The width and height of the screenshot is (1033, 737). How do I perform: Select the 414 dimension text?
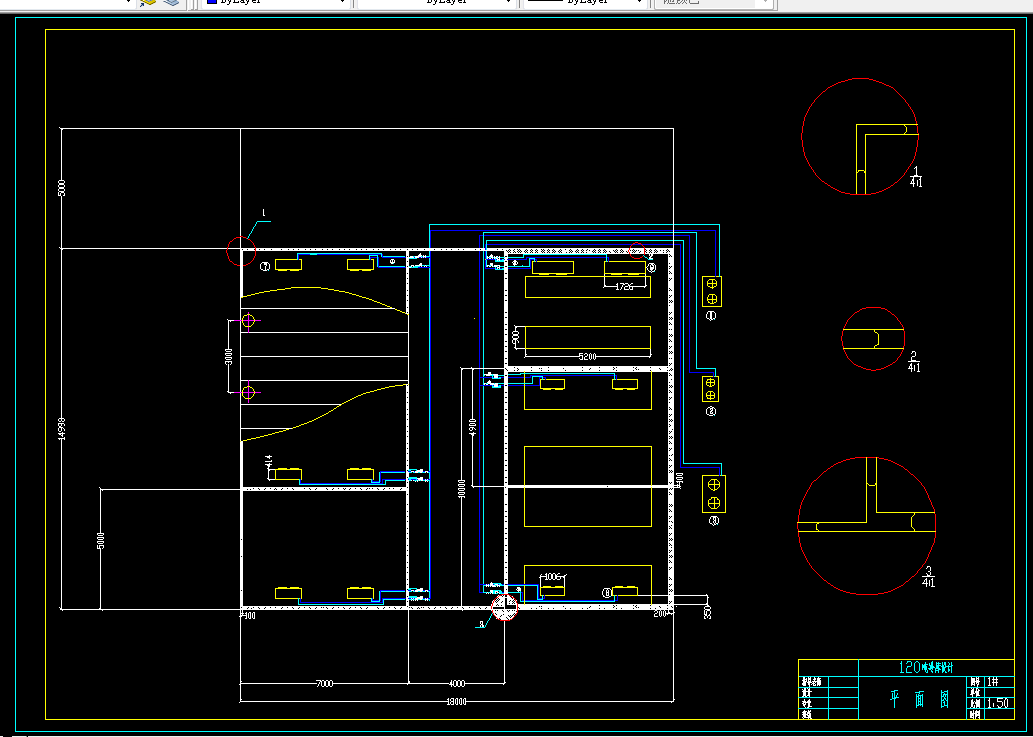click(269, 462)
